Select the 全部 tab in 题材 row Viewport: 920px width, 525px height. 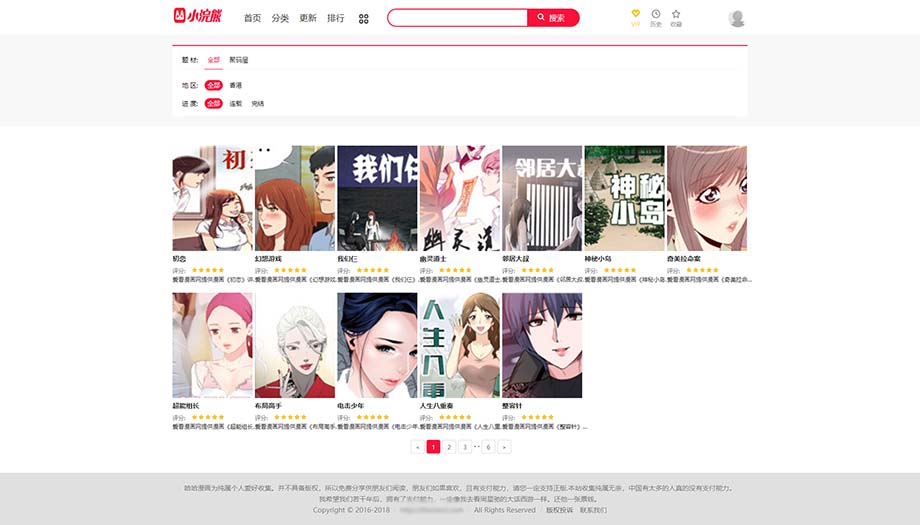coord(214,60)
